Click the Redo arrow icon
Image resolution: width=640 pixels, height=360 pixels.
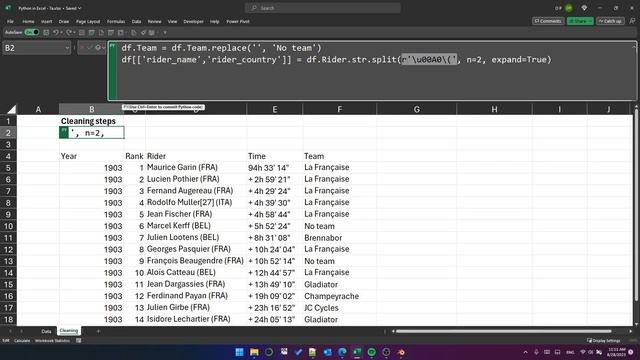click(x=69, y=32)
